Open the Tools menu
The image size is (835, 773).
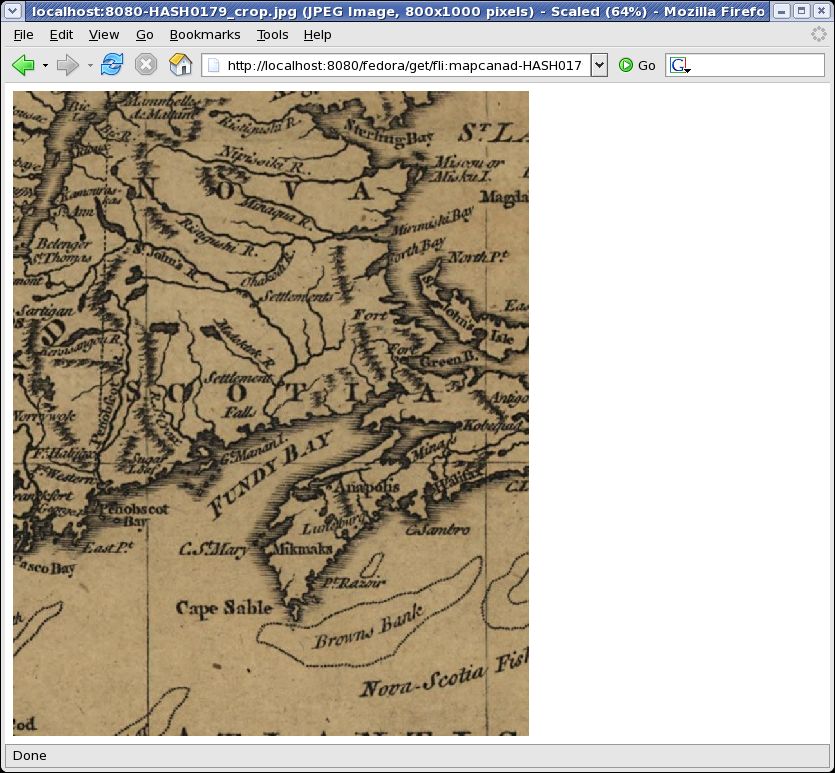(273, 35)
